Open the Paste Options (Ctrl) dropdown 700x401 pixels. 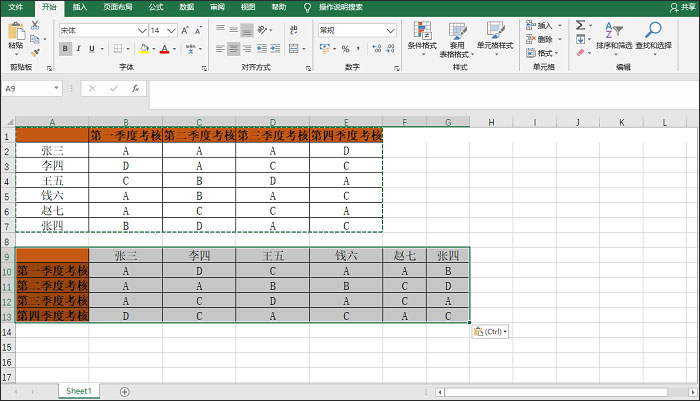point(490,332)
